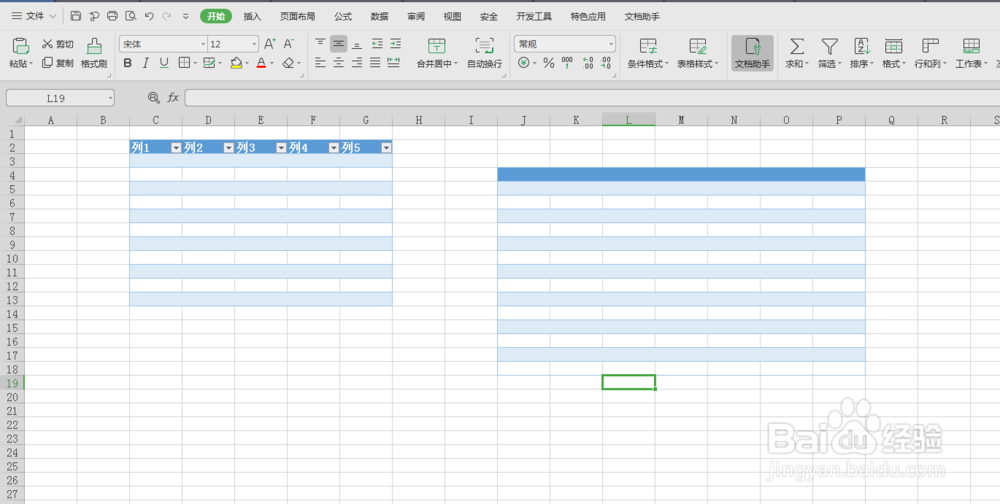The height and width of the screenshot is (504, 1000).
Task: Click the Redo arrow icon
Action: (166, 16)
